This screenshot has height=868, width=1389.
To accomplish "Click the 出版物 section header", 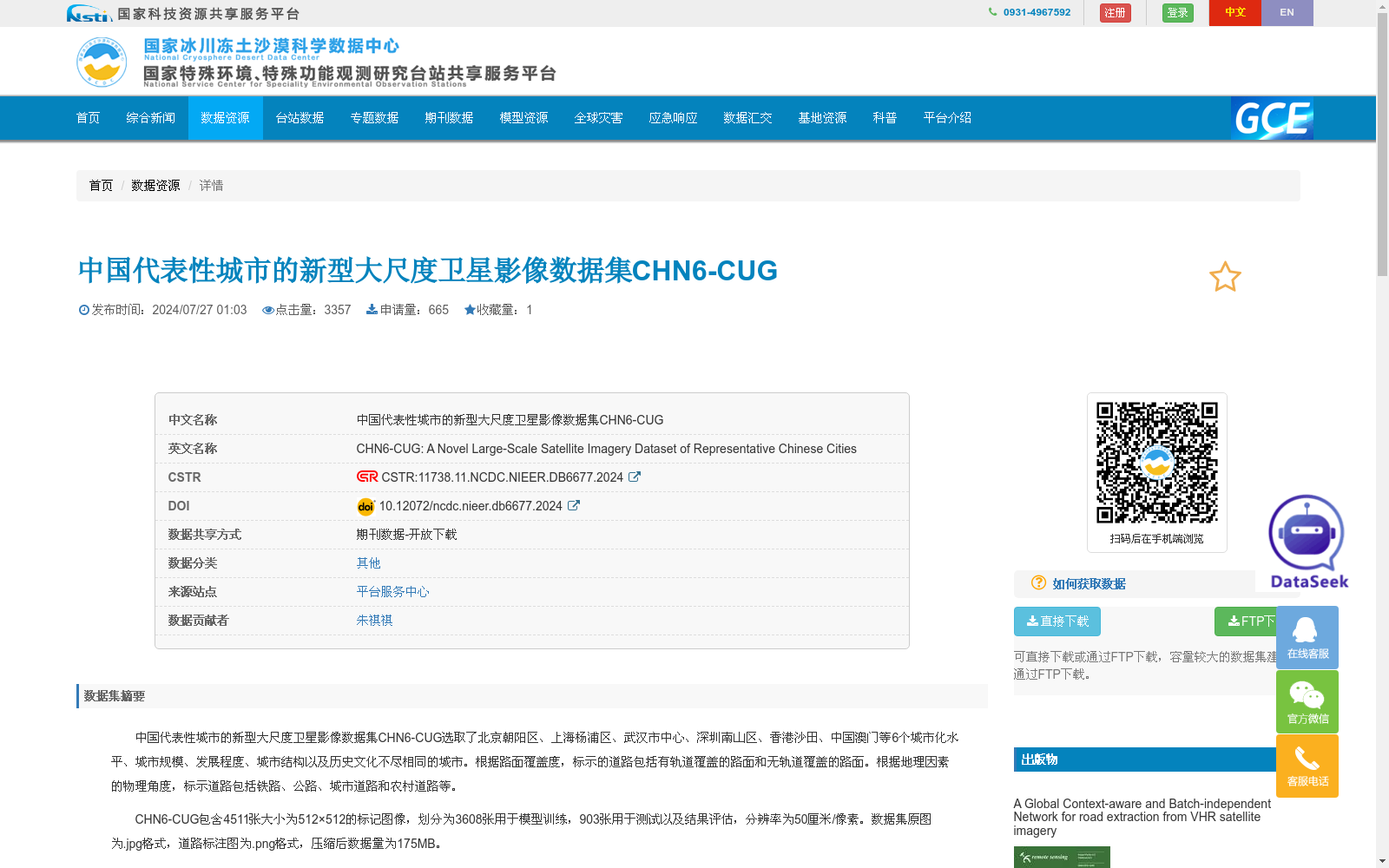I will (1039, 759).
